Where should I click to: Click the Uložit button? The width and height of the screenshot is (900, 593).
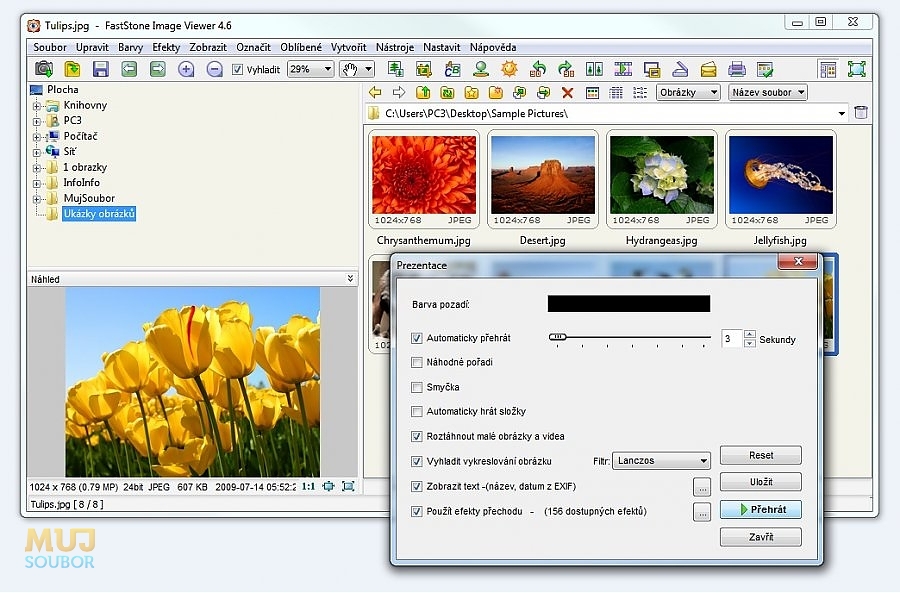click(x=761, y=482)
